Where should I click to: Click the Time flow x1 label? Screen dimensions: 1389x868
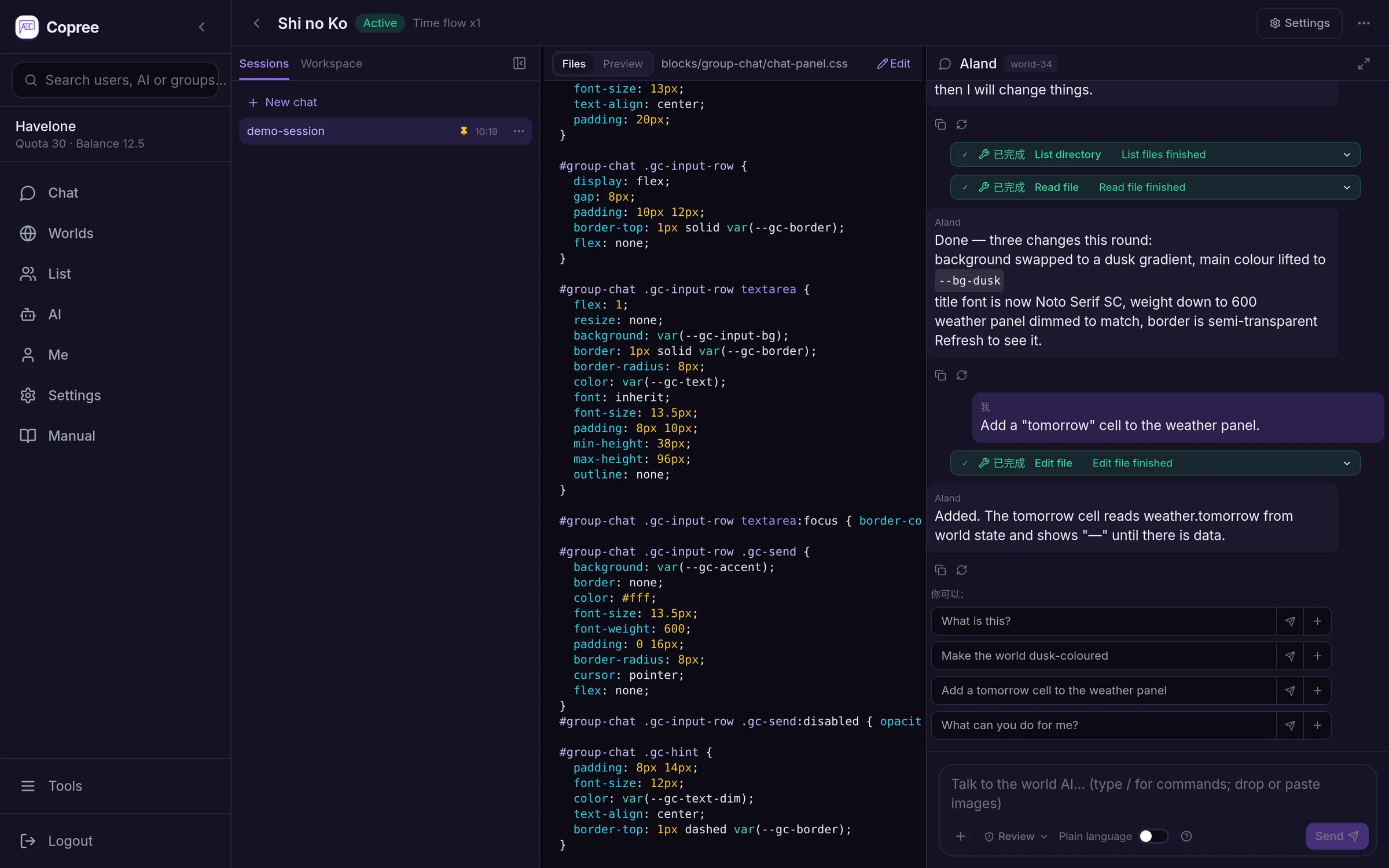[x=447, y=23]
